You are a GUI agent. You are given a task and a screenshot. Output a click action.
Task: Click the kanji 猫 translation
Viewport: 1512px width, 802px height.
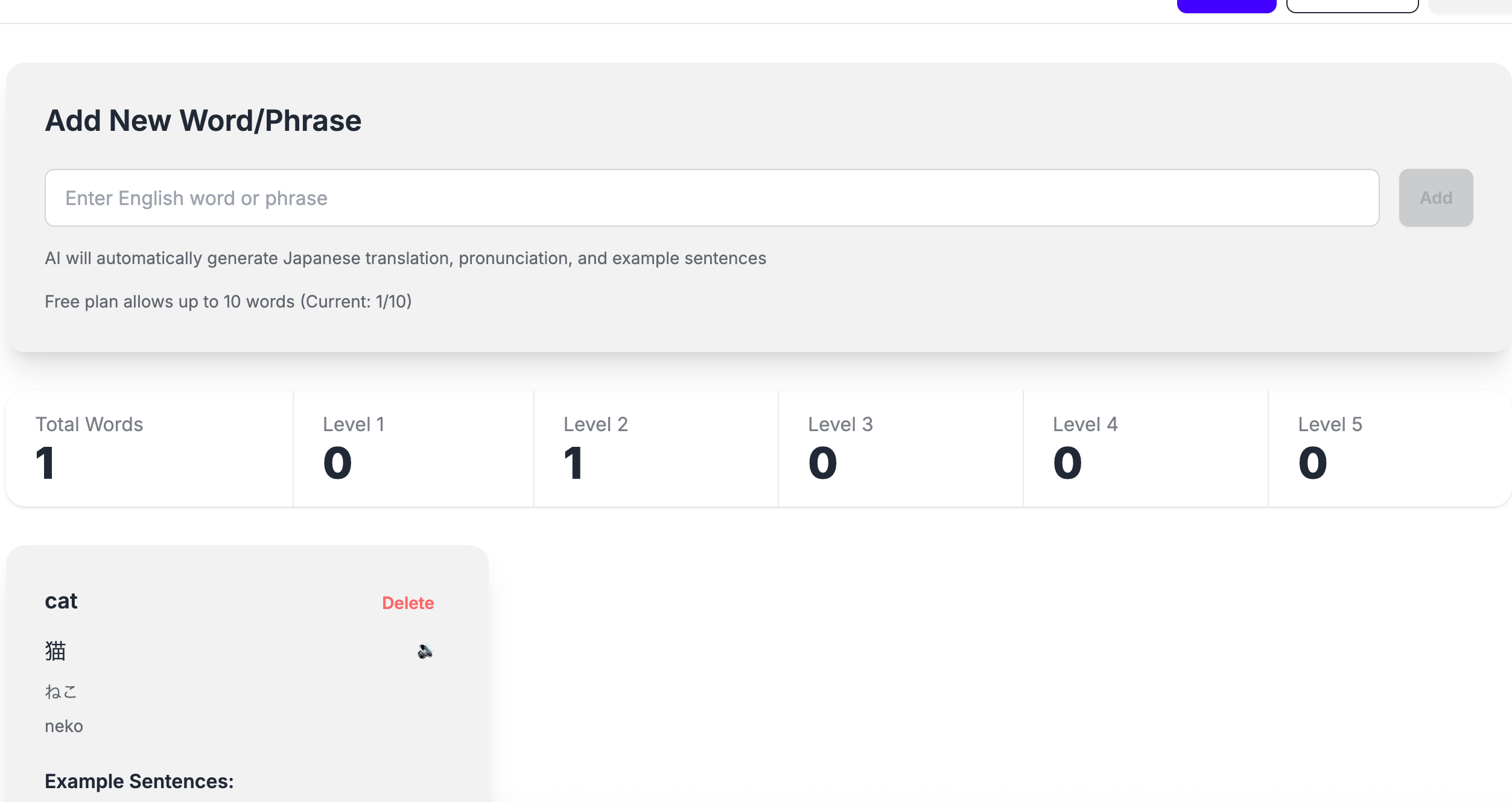[56, 651]
